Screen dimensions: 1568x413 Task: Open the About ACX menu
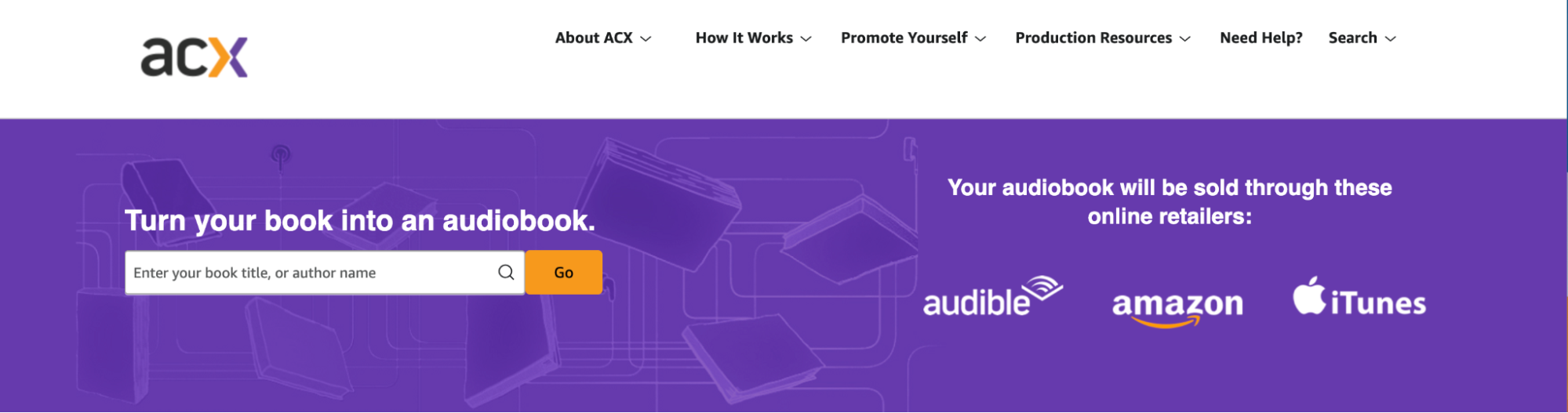[x=594, y=38]
